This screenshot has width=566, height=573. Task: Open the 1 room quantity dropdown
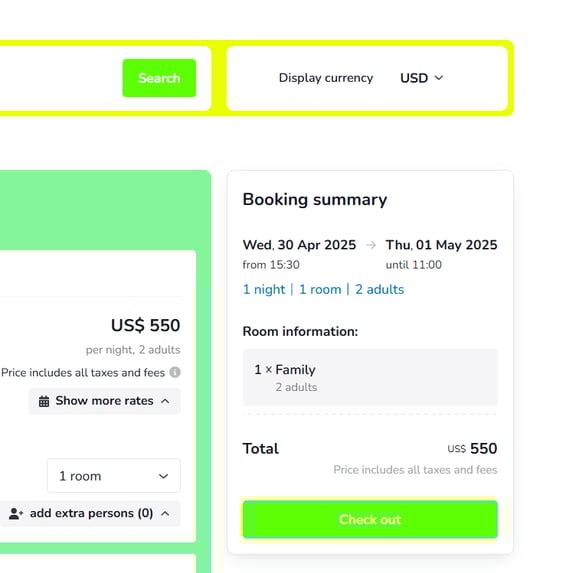[114, 476]
